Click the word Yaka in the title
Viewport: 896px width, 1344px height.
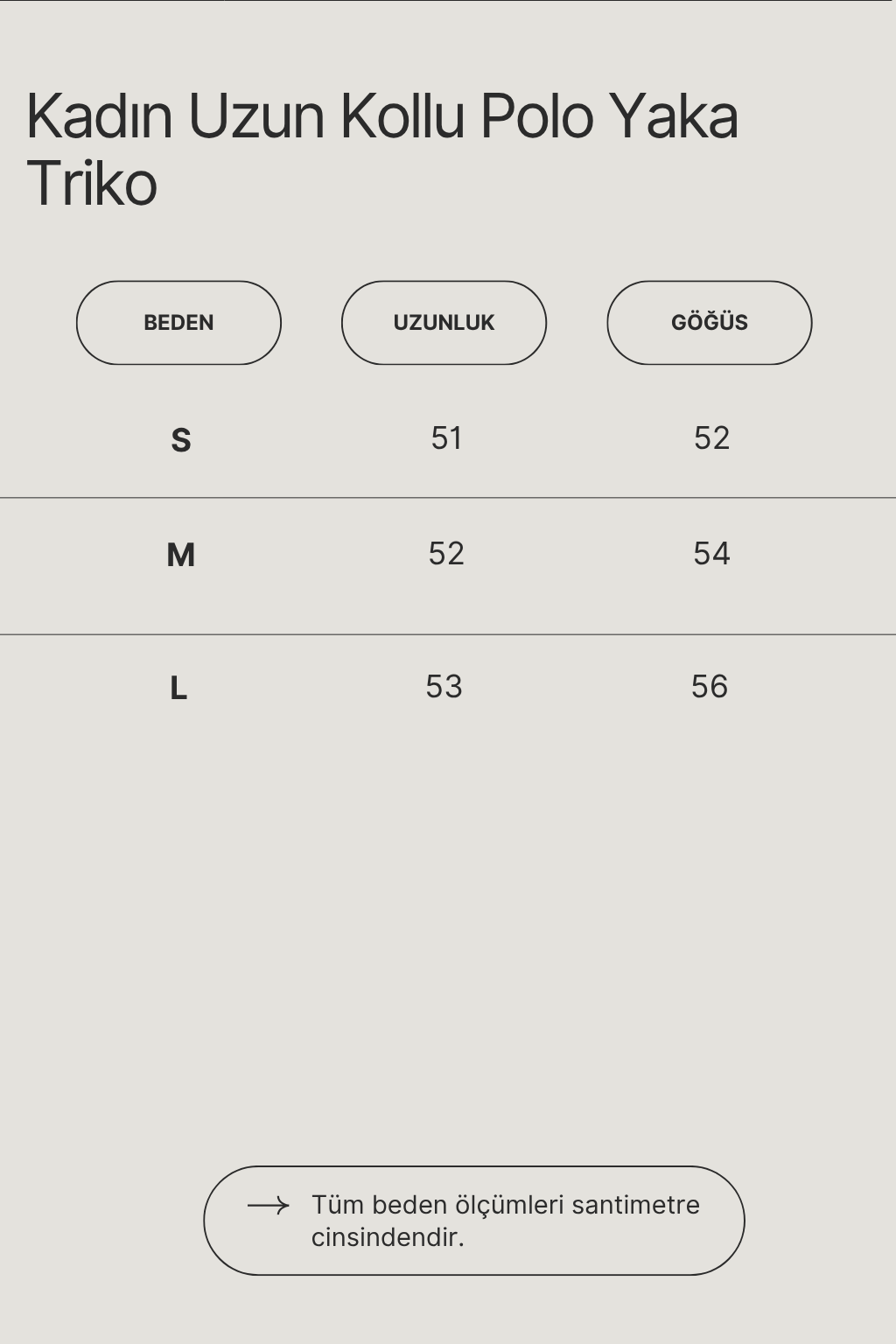(674, 115)
